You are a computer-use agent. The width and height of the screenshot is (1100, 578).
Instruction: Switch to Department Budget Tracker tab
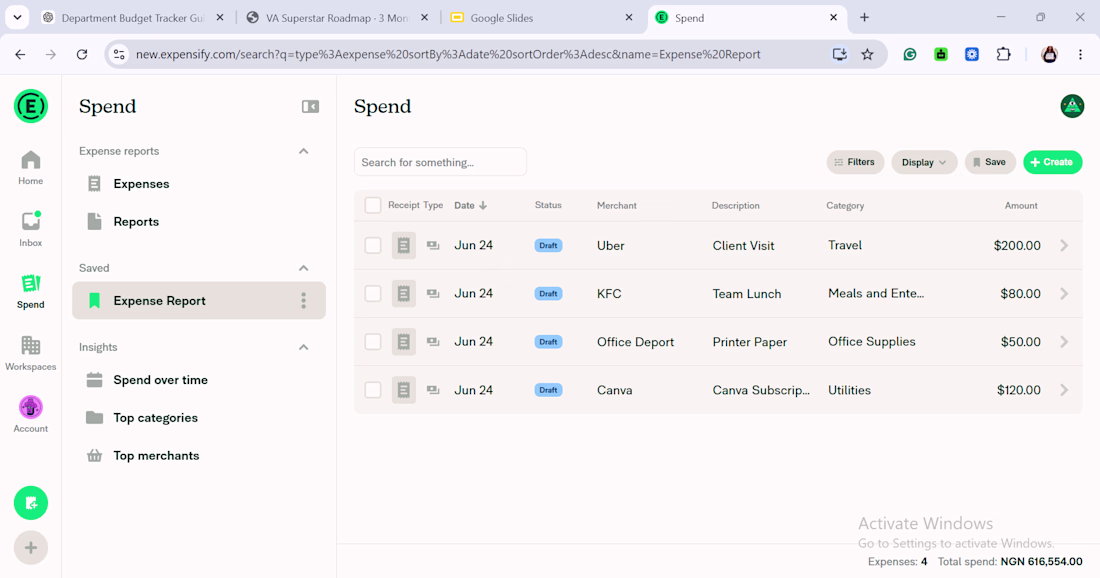pyautogui.click(x=133, y=18)
